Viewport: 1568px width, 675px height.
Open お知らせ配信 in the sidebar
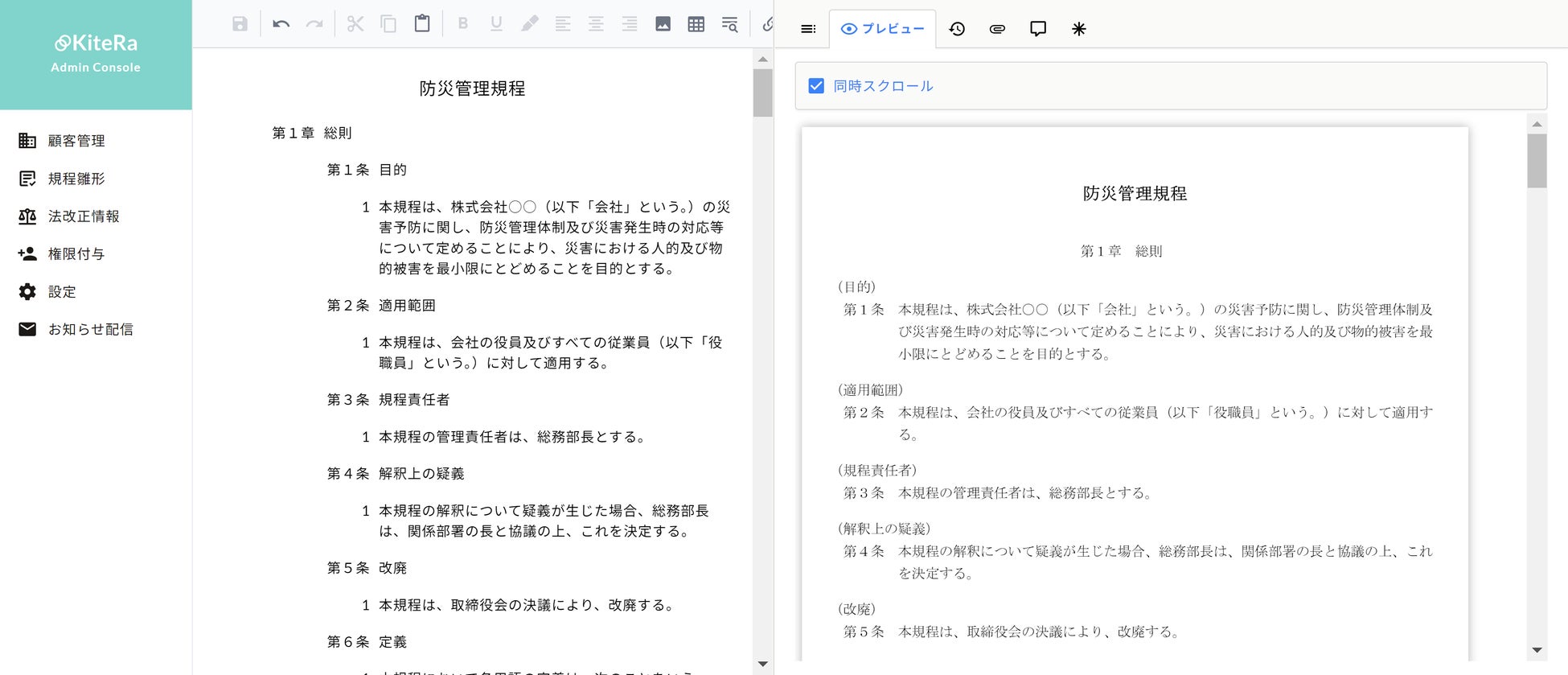tap(90, 330)
